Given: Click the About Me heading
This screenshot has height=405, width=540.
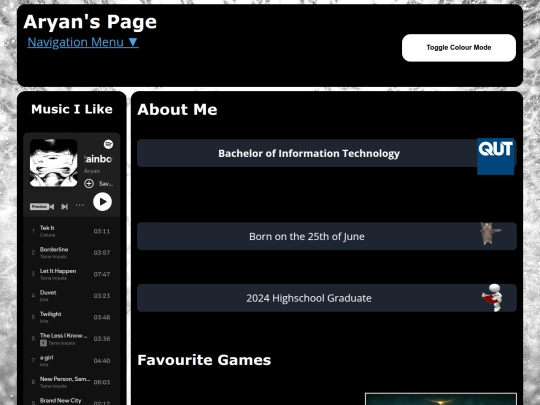Looking at the screenshot, I should [177, 110].
